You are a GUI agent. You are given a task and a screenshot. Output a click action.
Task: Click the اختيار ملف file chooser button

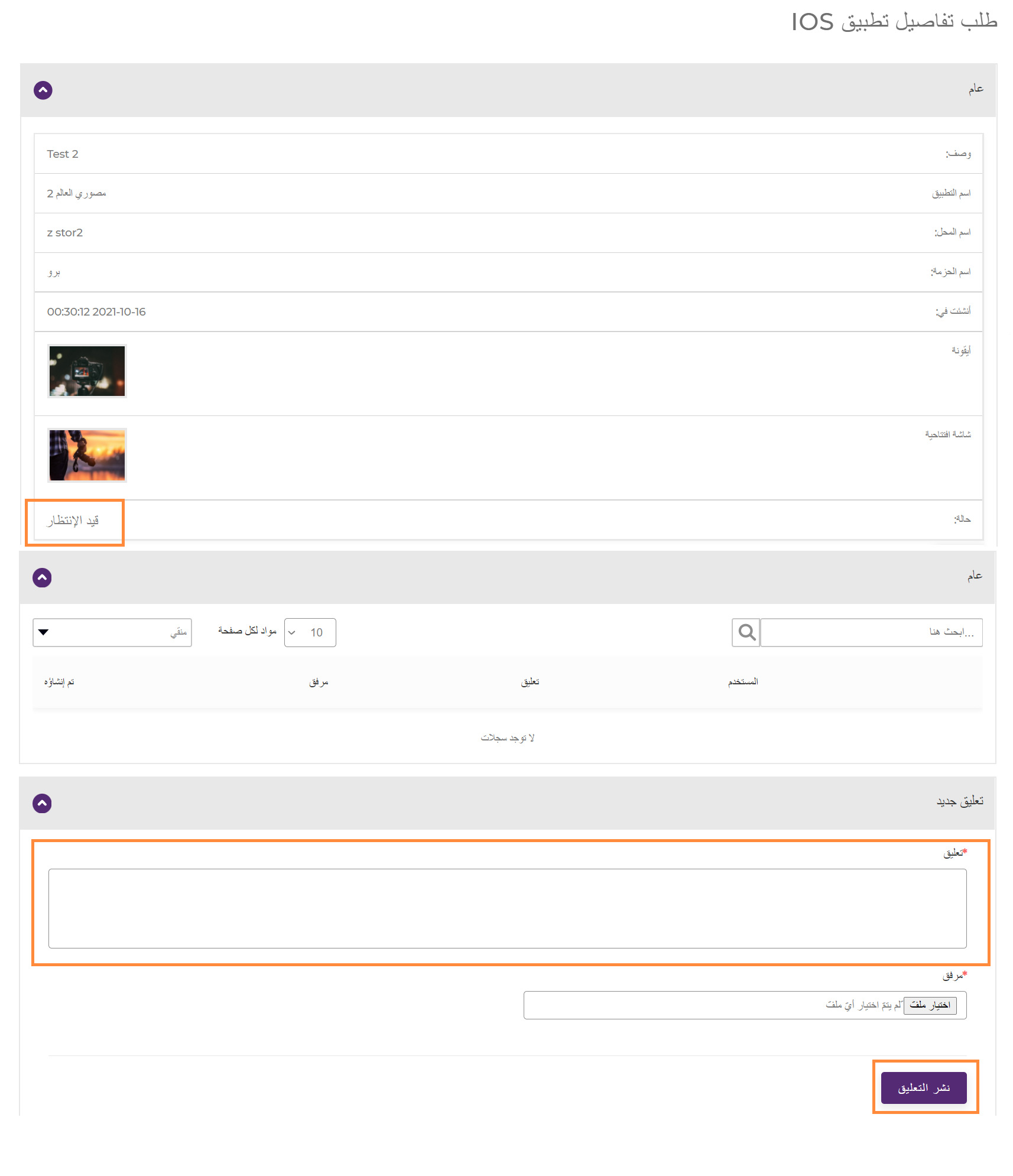(930, 1005)
